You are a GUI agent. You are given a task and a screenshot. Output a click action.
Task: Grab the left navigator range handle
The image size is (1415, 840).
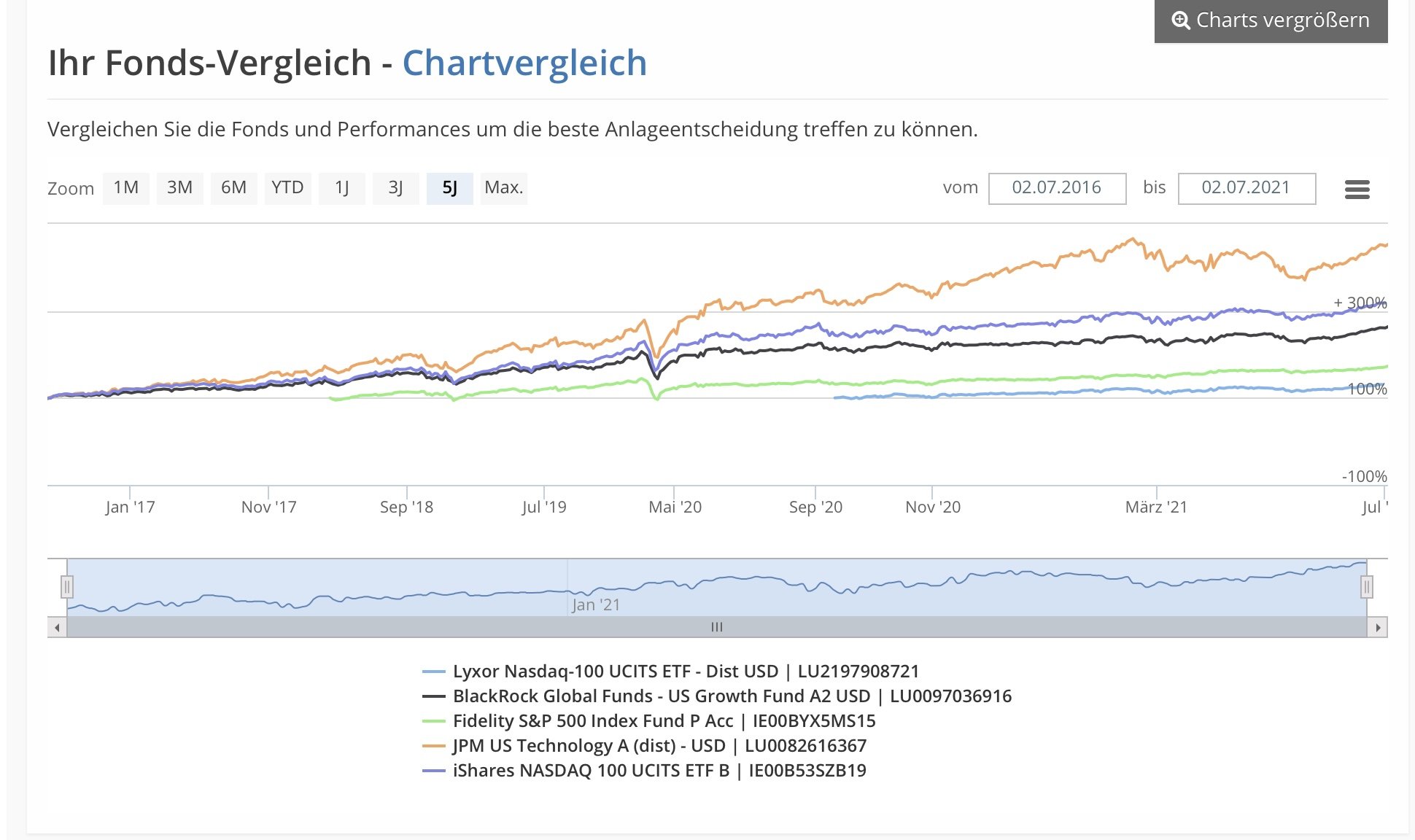(67, 586)
